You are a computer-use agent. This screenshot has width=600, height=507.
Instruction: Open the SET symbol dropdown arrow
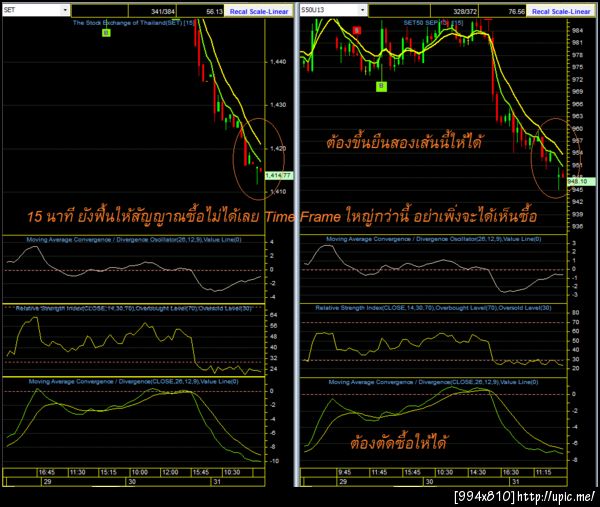click(x=65, y=10)
